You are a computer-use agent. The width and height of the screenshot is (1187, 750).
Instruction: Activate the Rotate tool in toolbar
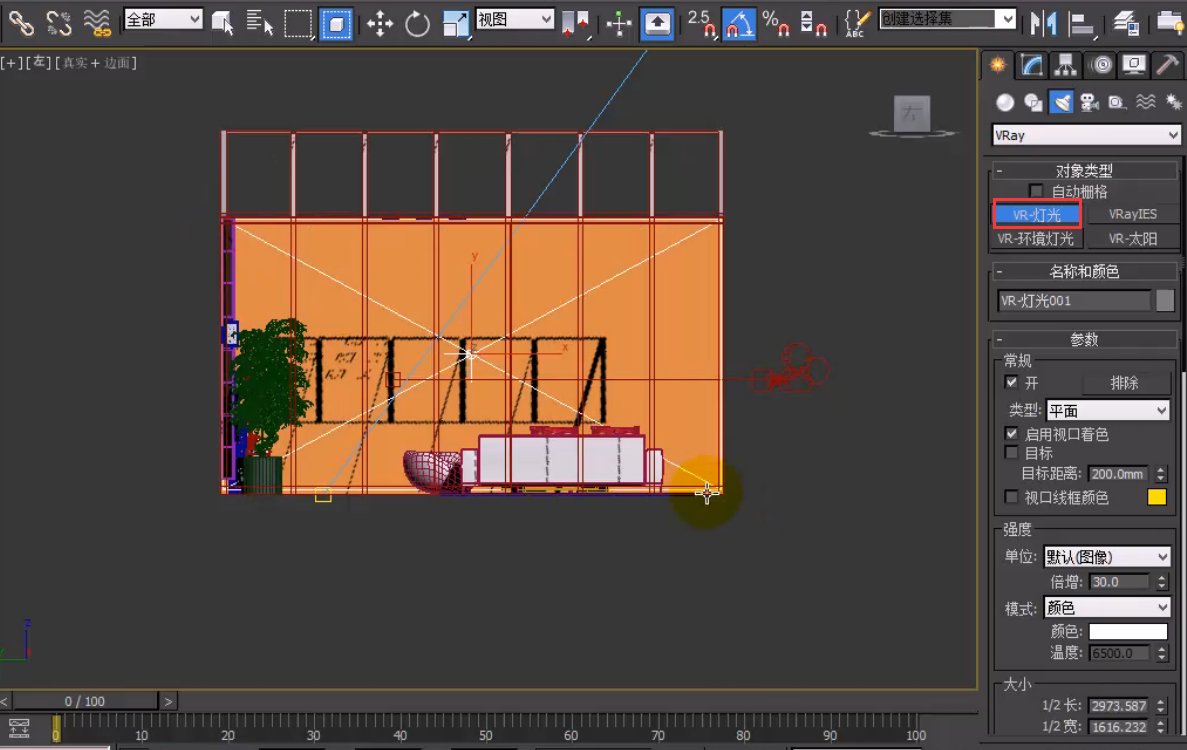click(417, 24)
